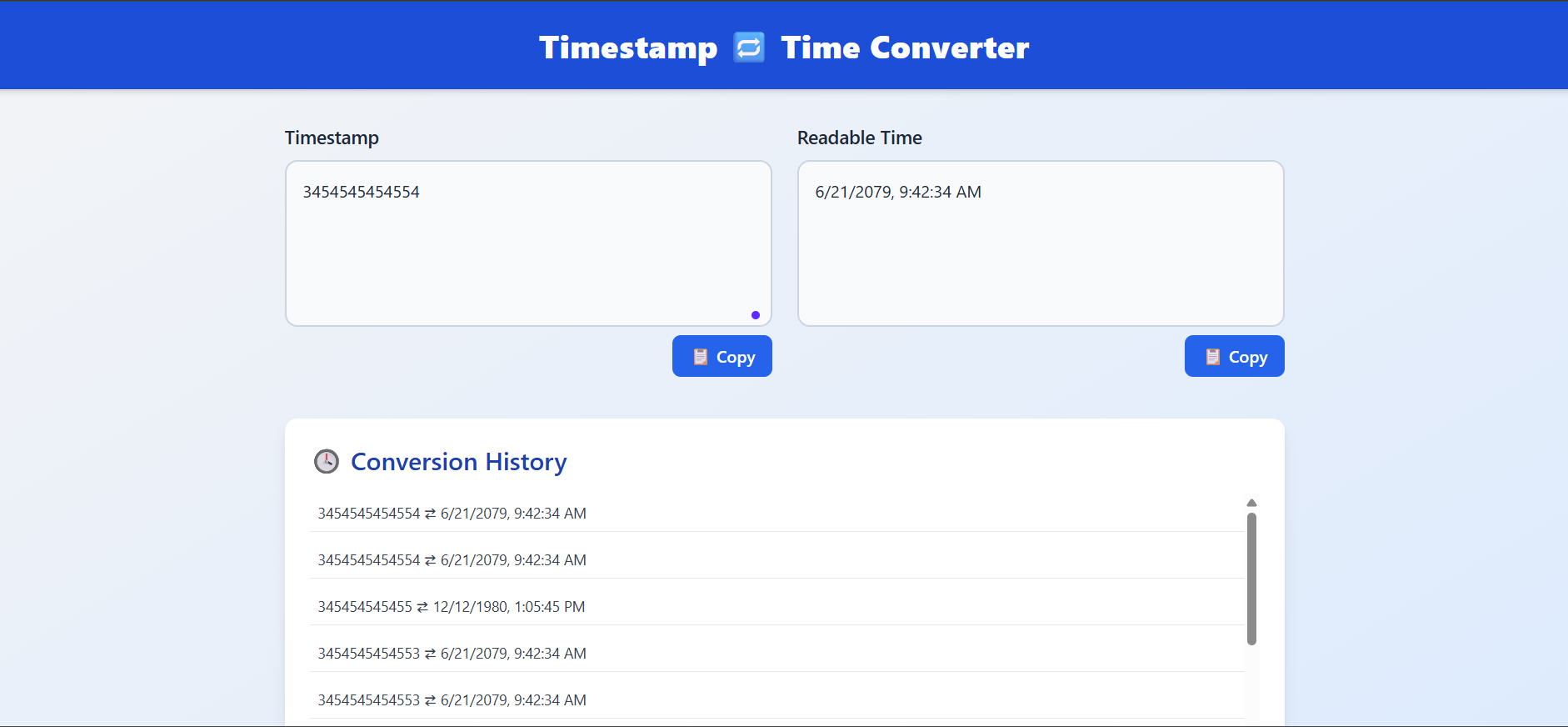Screen dimensions: 1568x727
Task: Click the purple resize dot in Timestamp box
Action: click(756, 315)
